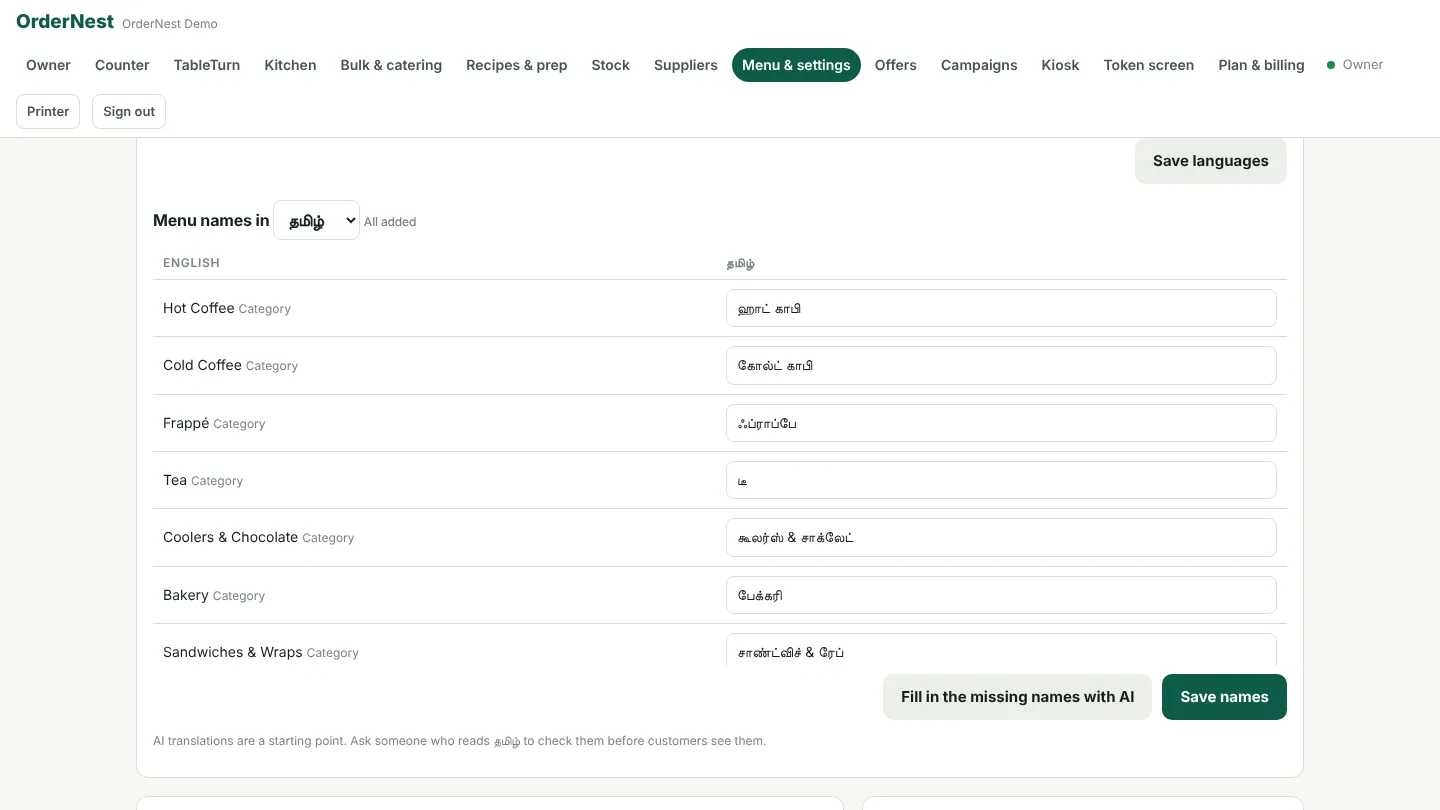Open Plan & billing tab
The height and width of the screenshot is (810, 1440).
1261,65
